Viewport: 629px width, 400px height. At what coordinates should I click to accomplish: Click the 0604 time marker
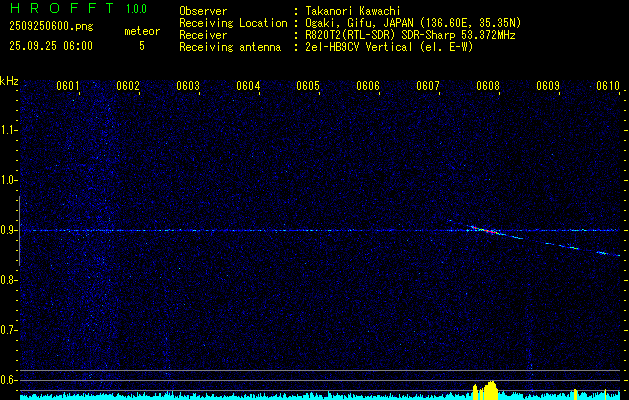click(x=248, y=86)
